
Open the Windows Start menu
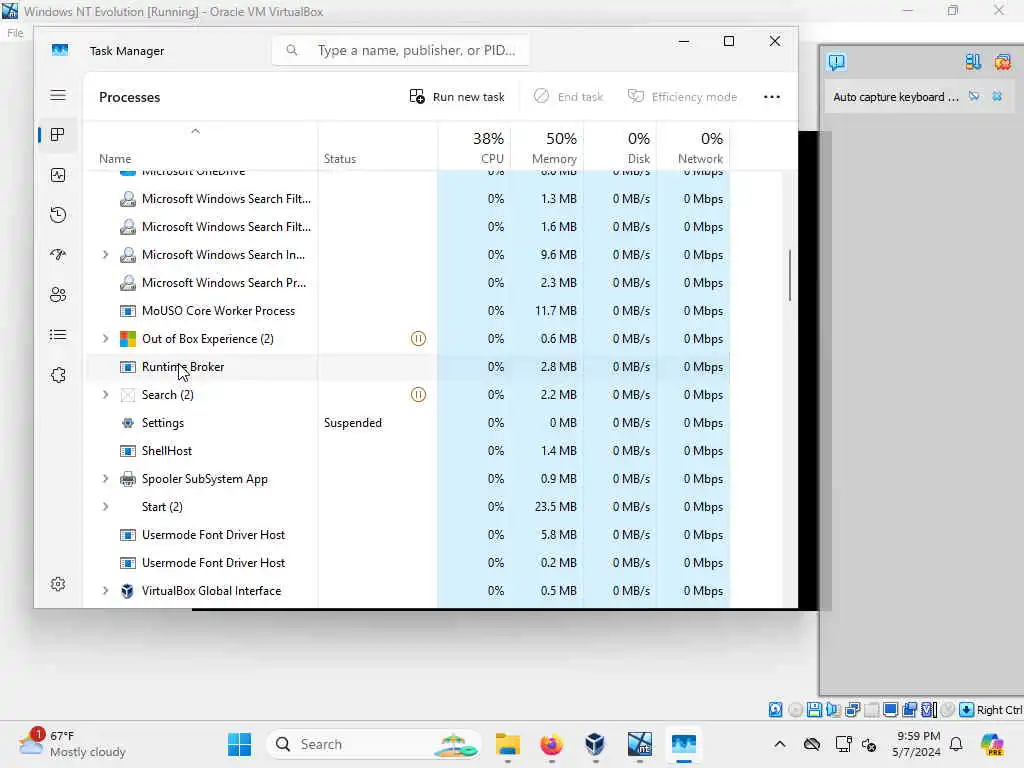[x=240, y=744]
